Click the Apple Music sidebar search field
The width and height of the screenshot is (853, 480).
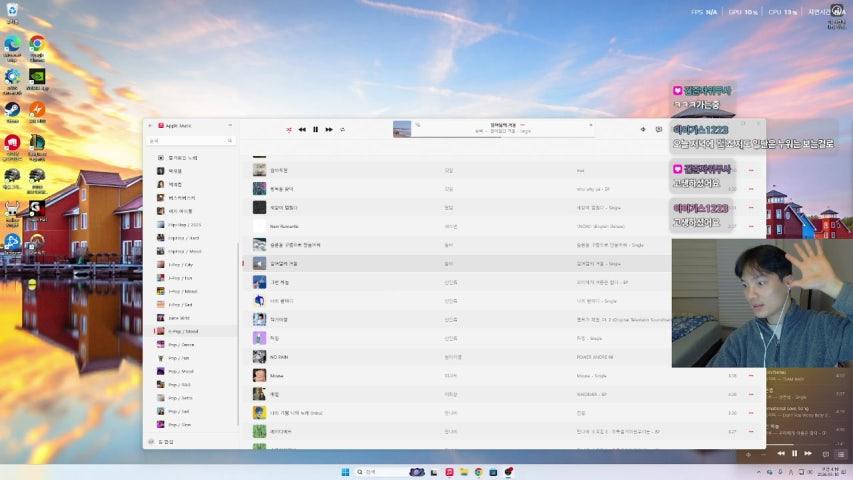[x=190, y=141]
